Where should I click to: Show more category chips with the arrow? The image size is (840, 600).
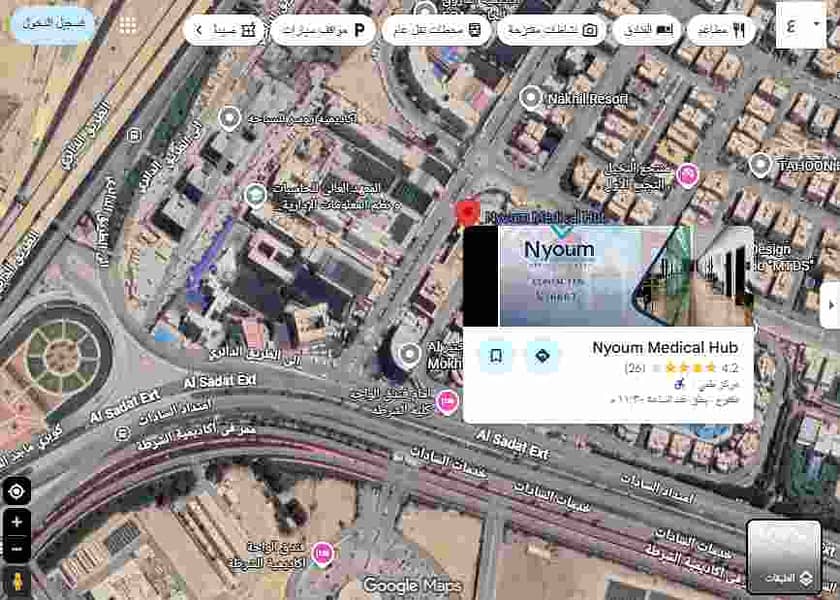[198, 30]
